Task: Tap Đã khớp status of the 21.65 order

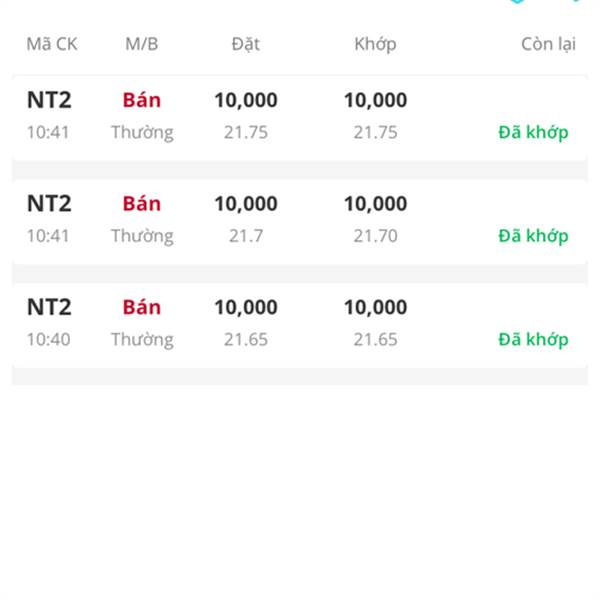Action: [533, 339]
